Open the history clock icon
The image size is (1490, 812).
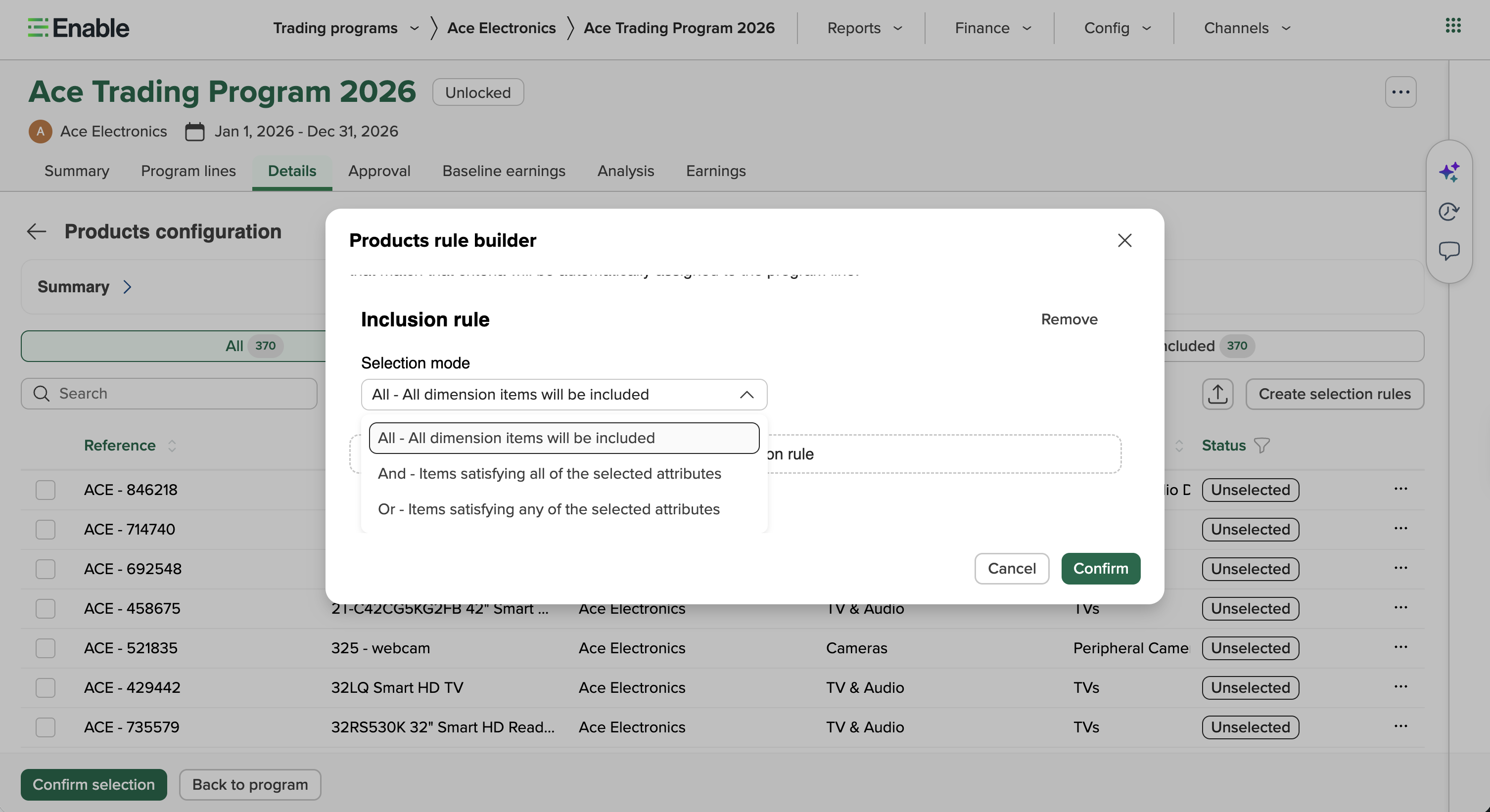1449,212
